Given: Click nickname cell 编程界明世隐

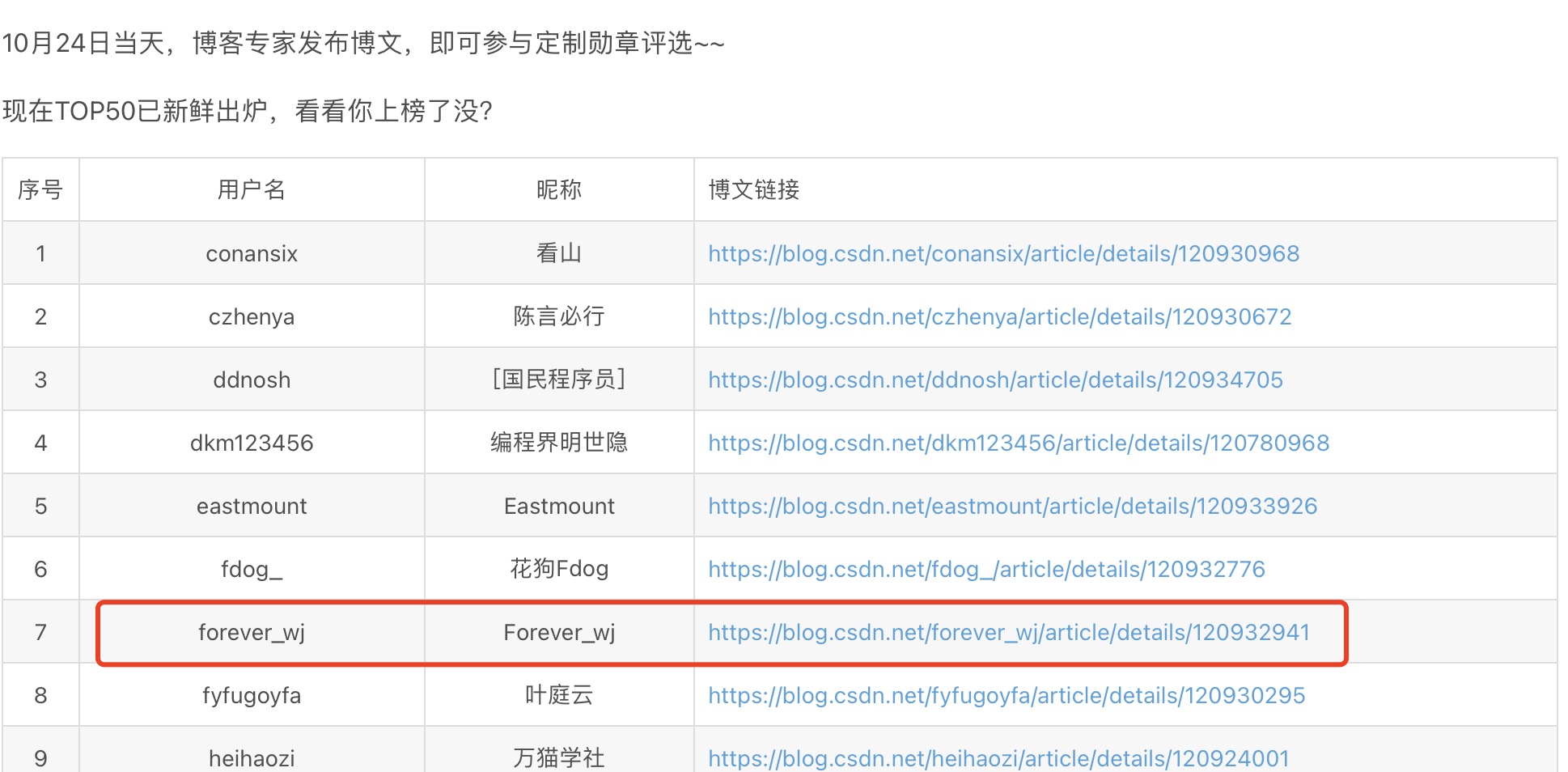Looking at the screenshot, I should pos(559,443).
